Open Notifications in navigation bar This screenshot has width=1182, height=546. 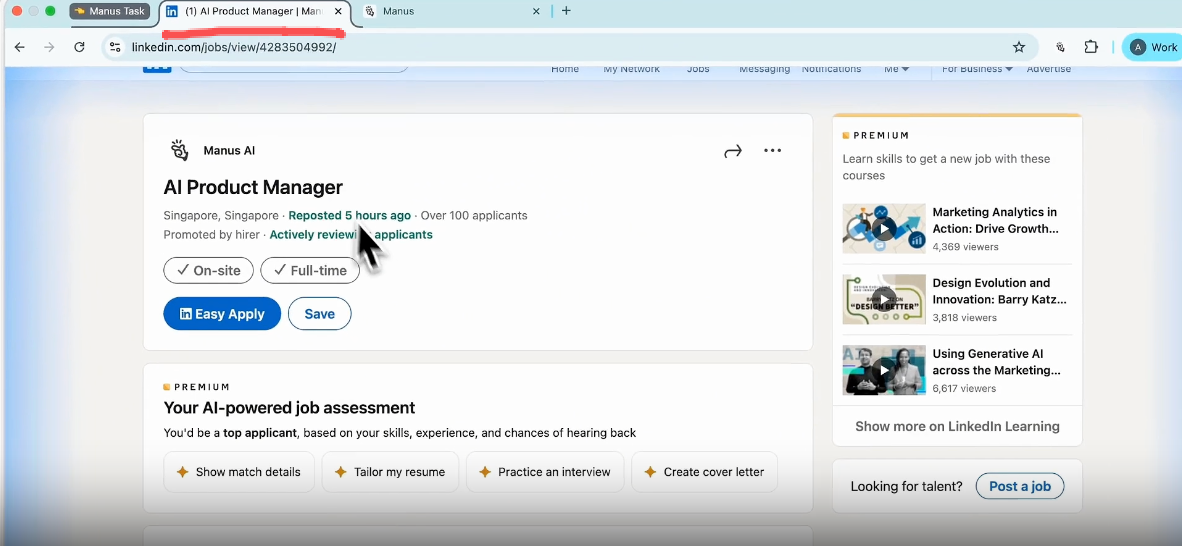click(831, 69)
